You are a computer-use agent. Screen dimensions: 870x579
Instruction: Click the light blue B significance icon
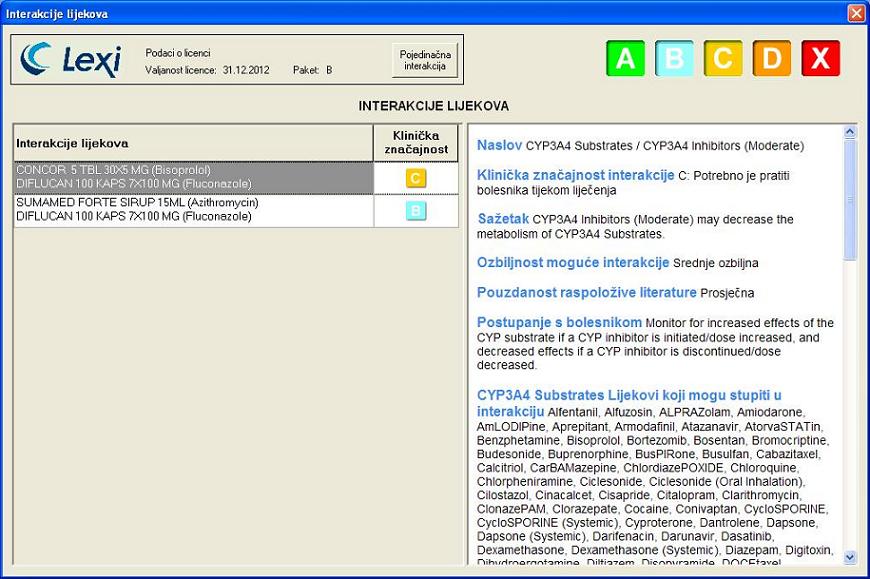(x=674, y=58)
